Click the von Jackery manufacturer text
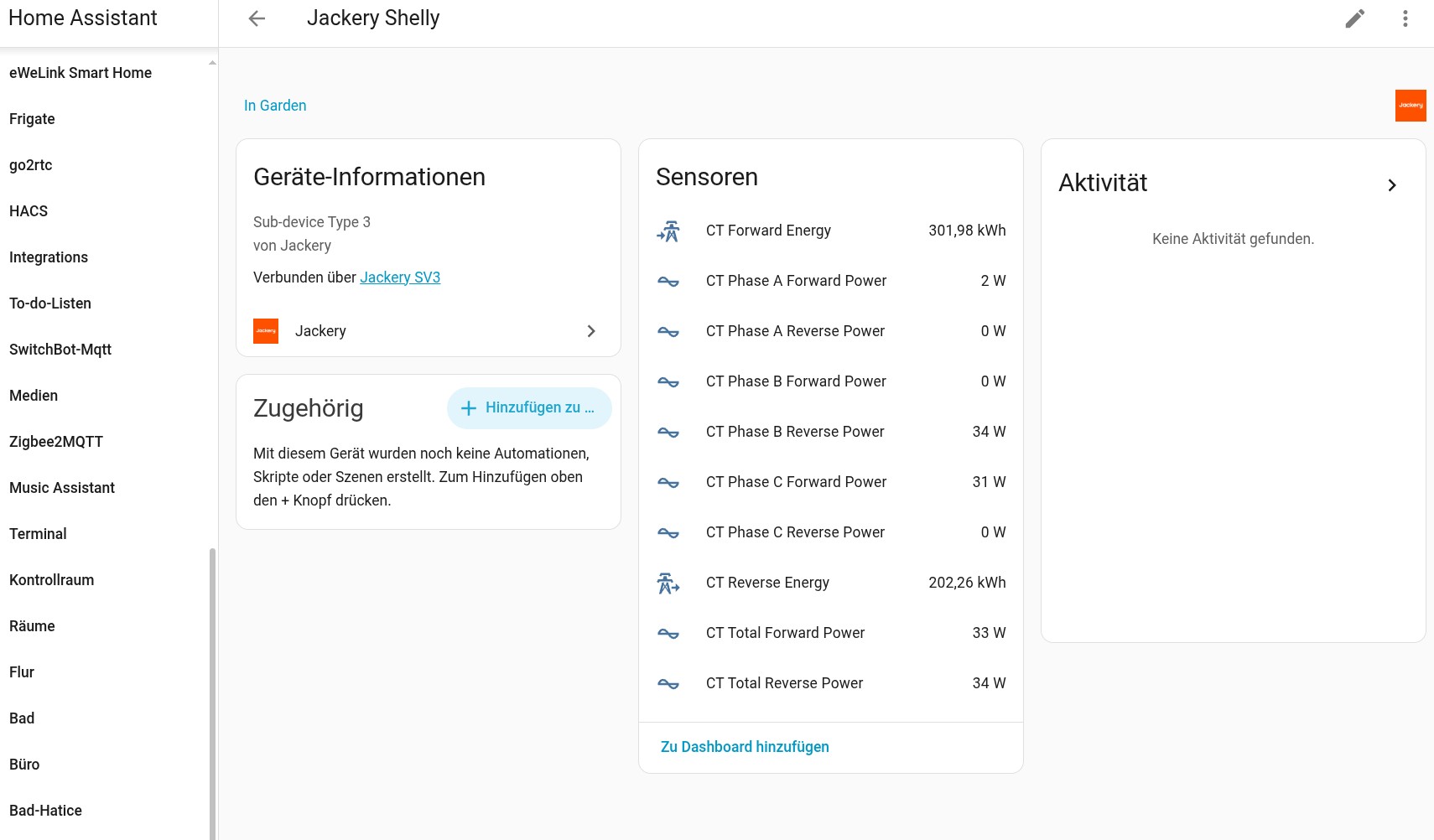The height and width of the screenshot is (840, 1434). coord(292,246)
